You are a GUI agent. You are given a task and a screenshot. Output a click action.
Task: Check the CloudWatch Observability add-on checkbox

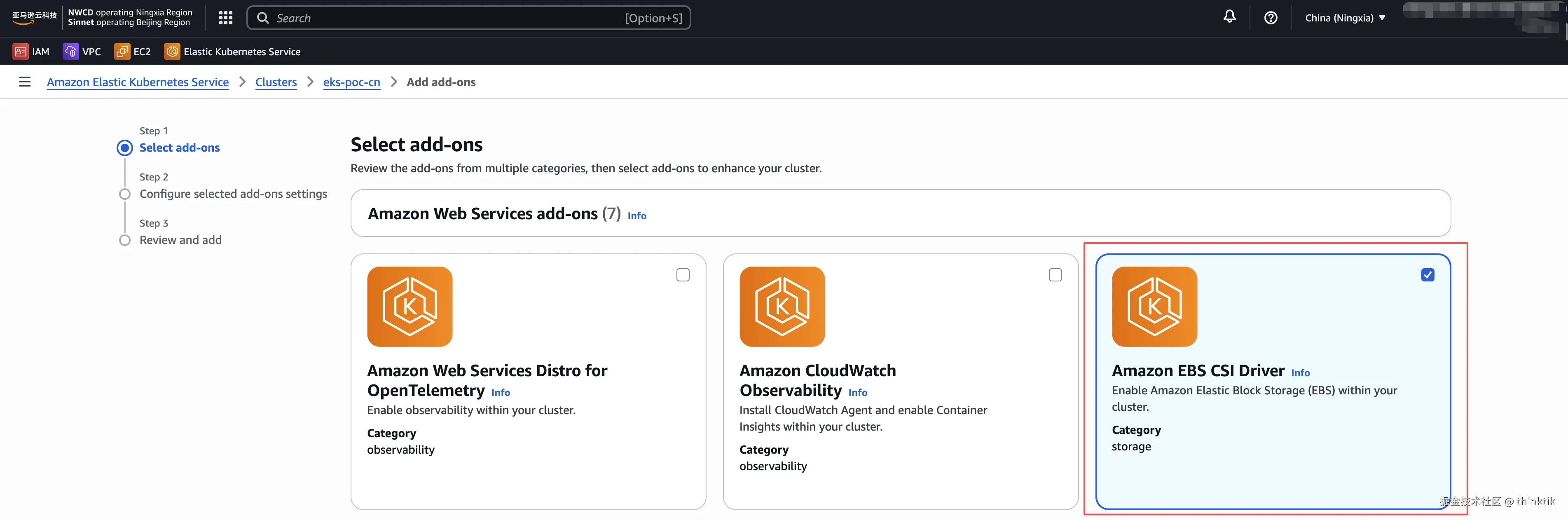pos(1055,275)
